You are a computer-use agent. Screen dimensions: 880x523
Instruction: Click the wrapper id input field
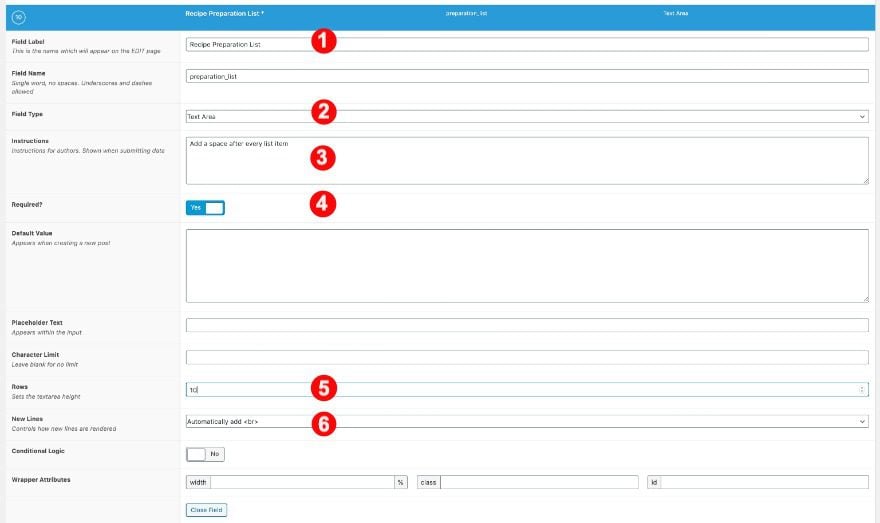[764, 482]
